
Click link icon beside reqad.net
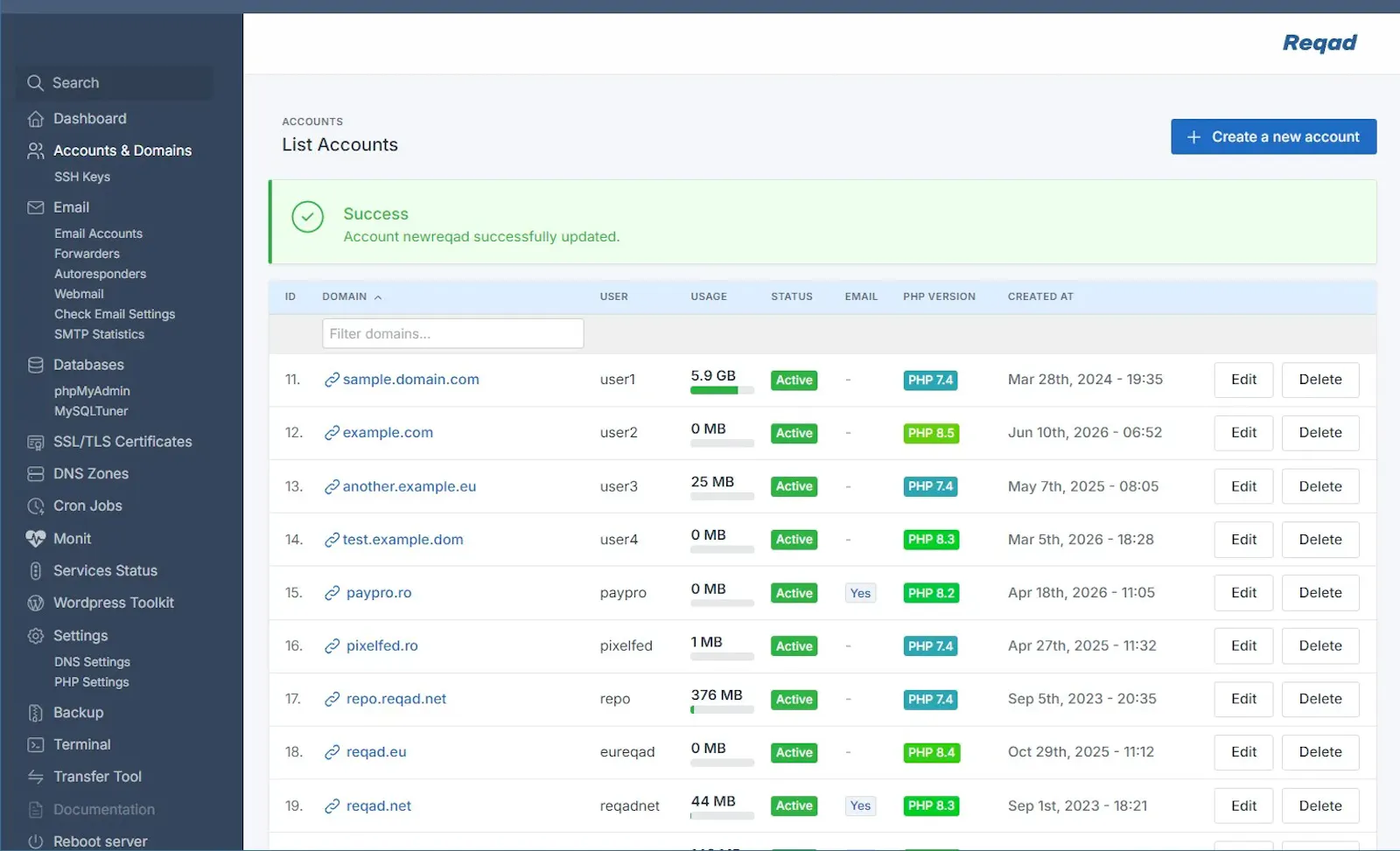332,806
